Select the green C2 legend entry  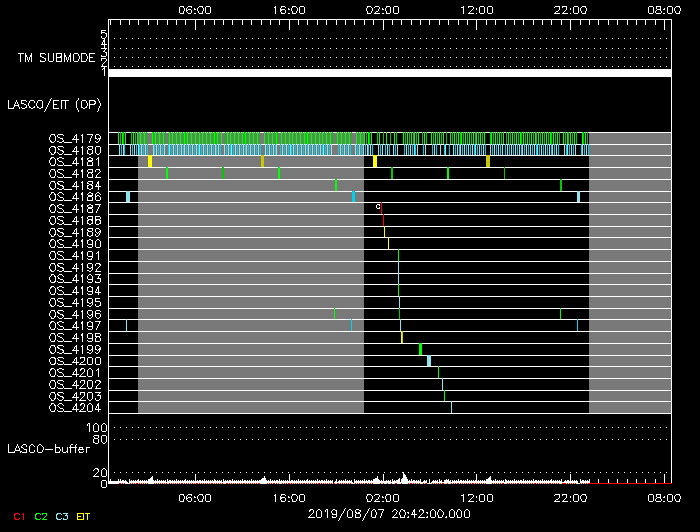(x=41, y=516)
